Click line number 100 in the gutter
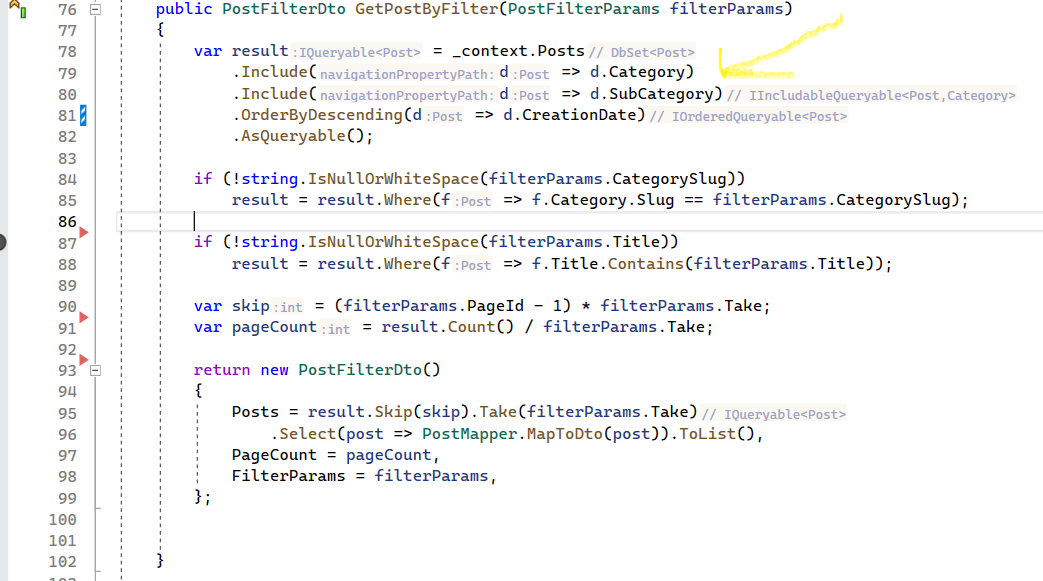This screenshot has height=581, width=1043. [x=62, y=519]
